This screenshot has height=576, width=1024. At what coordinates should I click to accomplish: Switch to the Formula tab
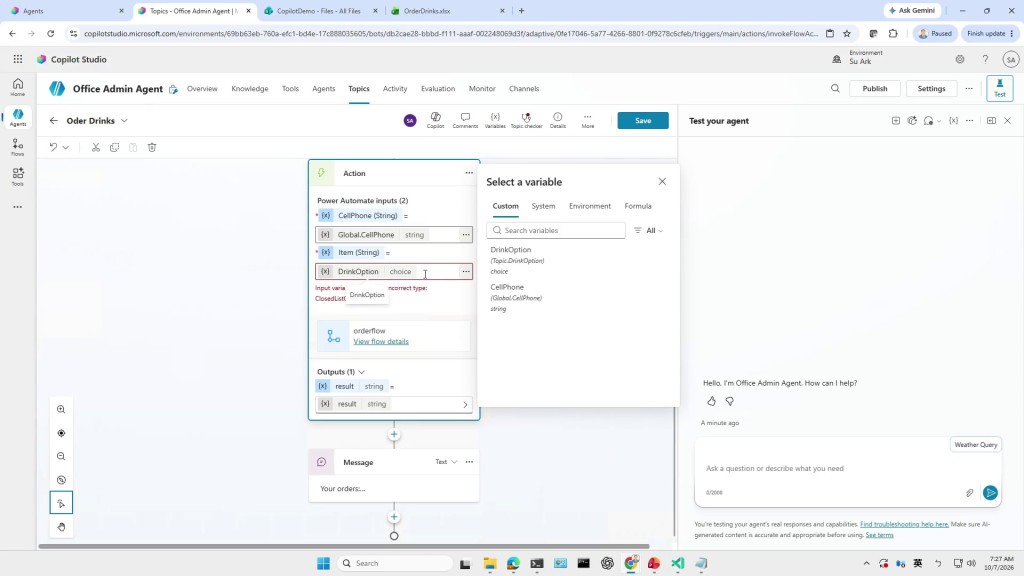[x=638, y=206]
